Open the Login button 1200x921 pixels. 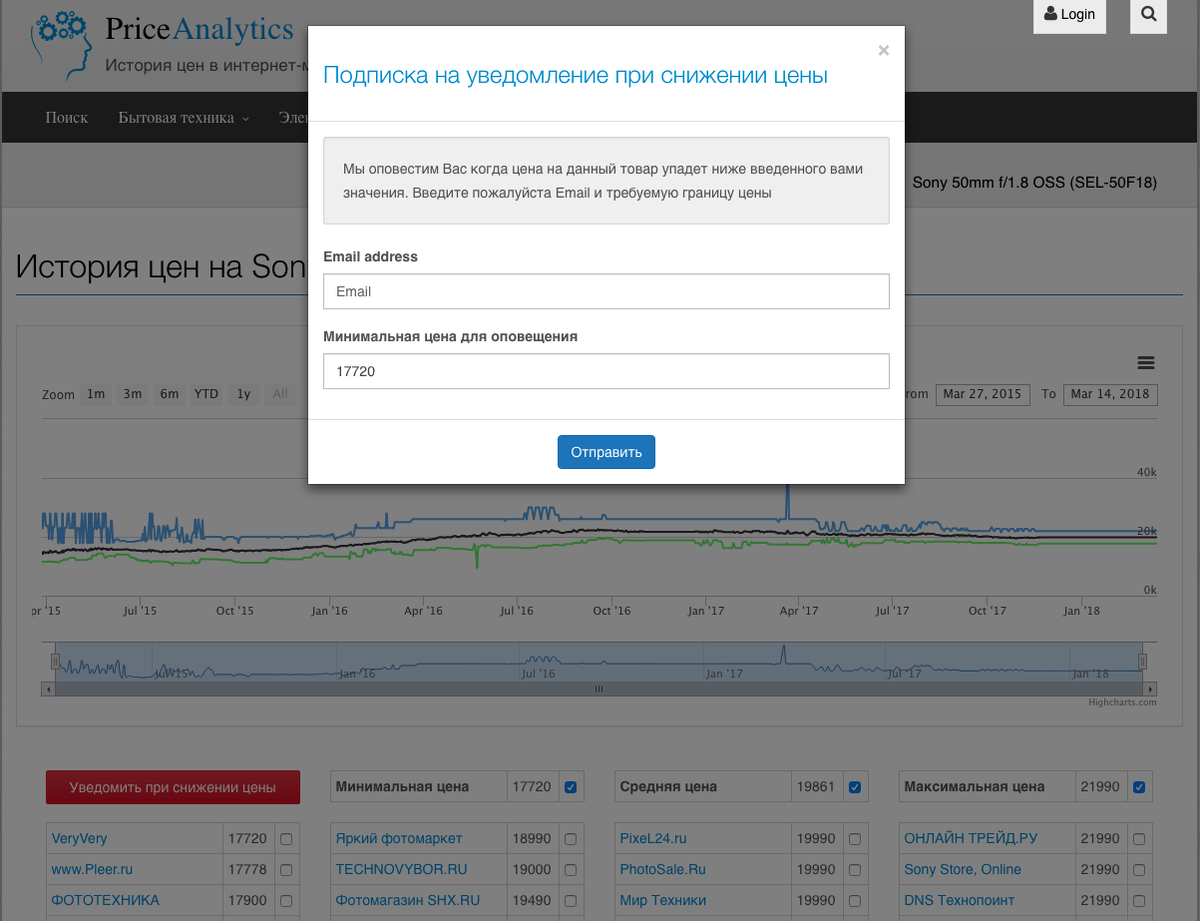[1069, 15]
